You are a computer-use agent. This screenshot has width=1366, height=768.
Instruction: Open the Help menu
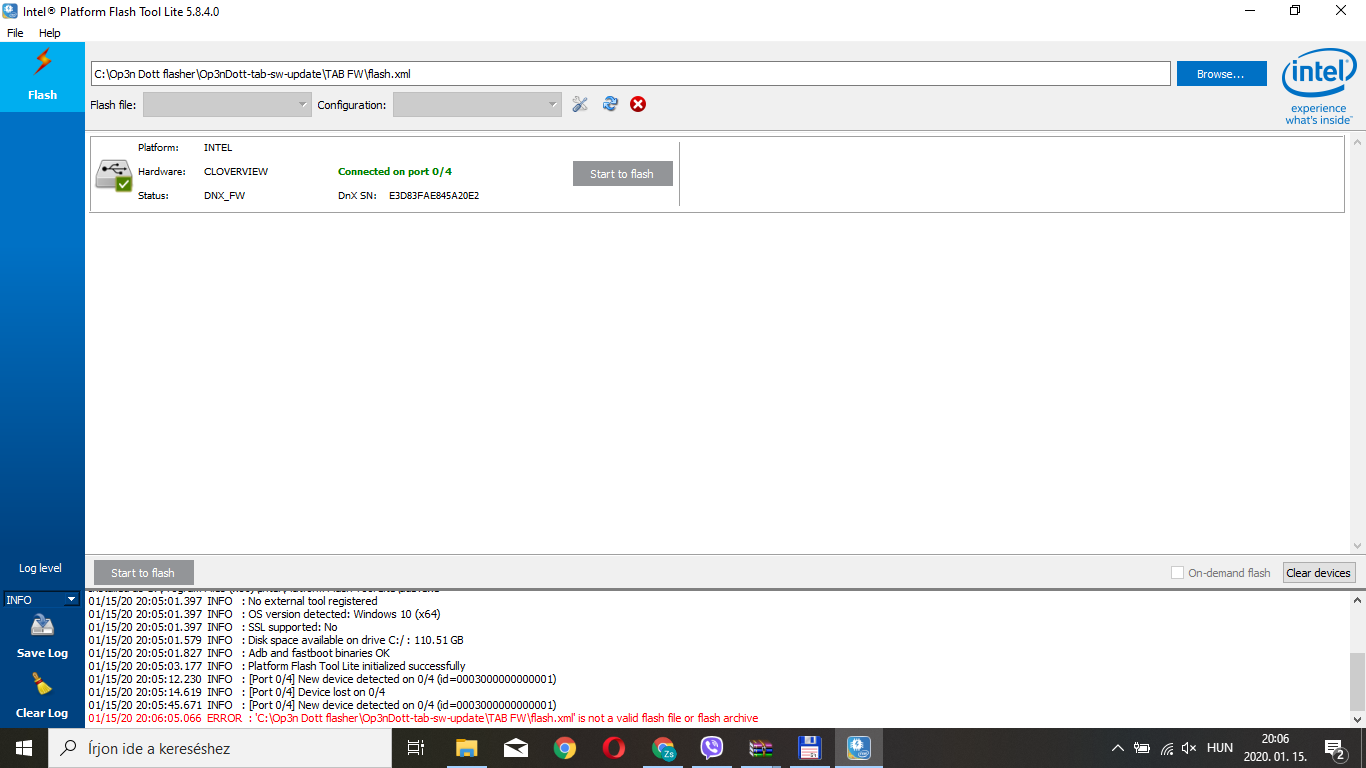50,33
